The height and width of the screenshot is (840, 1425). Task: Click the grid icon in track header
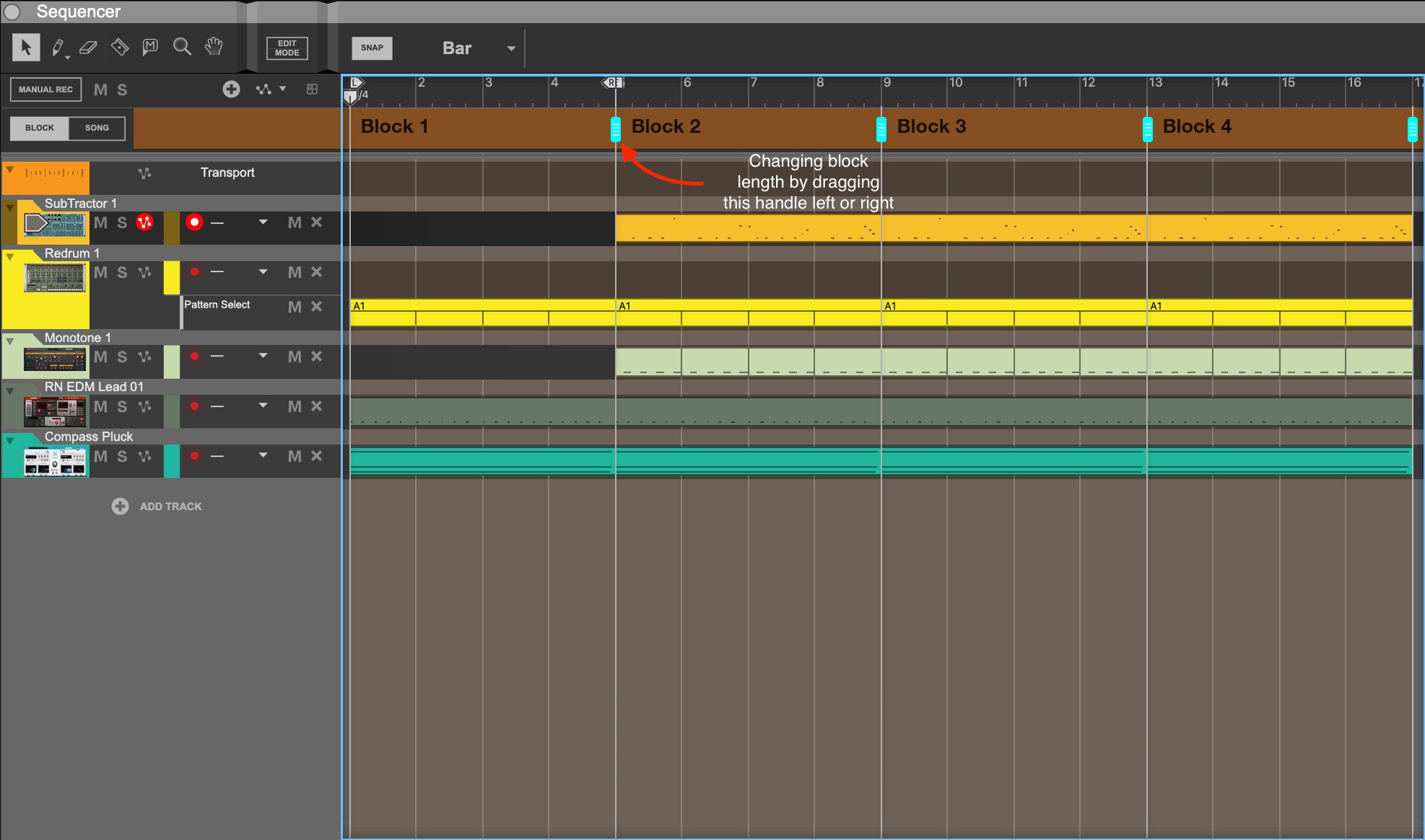pos(312,89)
